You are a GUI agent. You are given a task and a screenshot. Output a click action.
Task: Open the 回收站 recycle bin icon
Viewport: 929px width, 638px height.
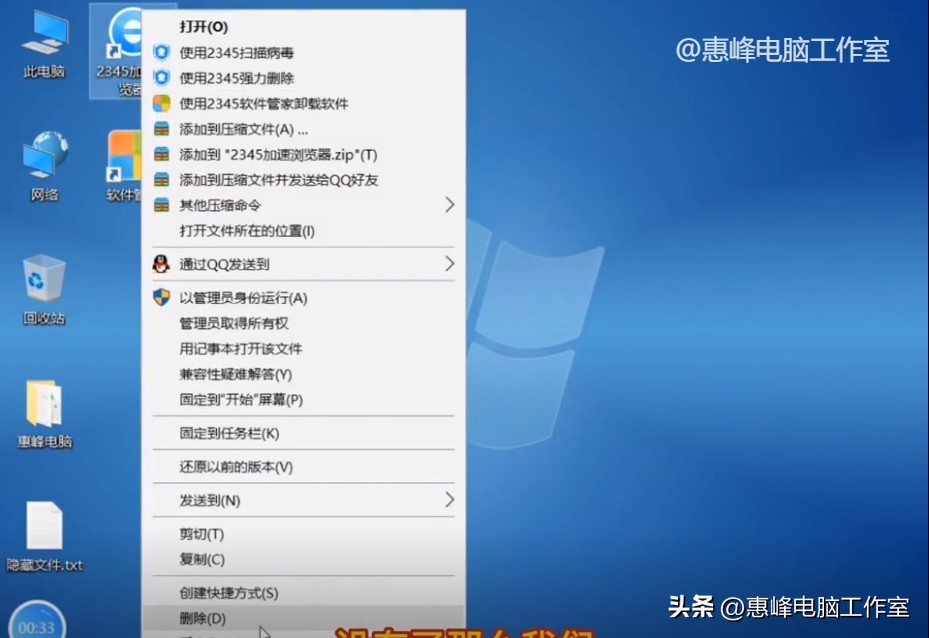tap(41, 285)
